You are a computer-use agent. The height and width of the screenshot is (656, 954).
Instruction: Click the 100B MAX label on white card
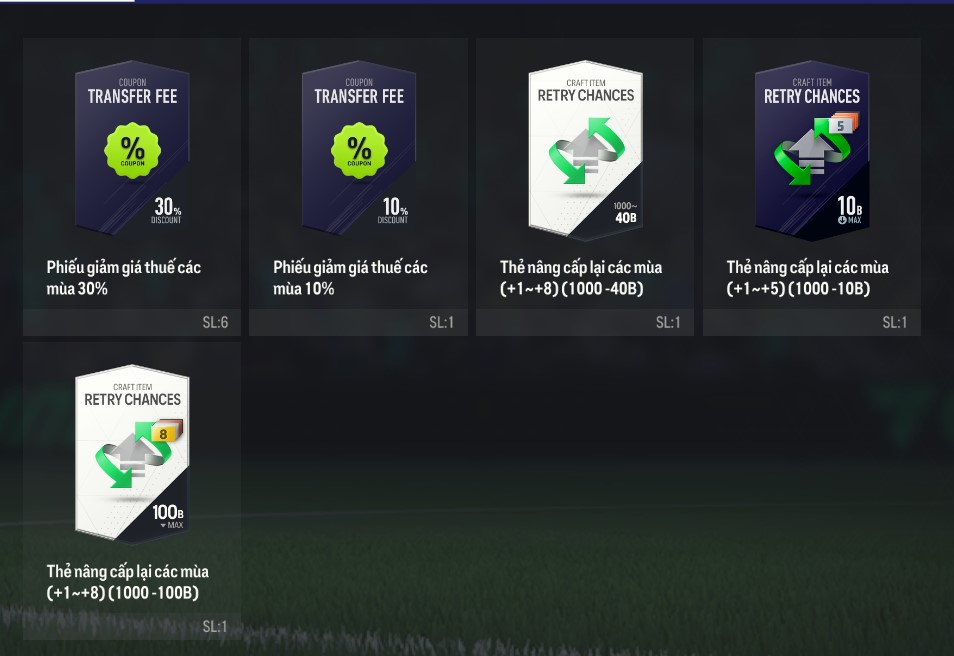tap(168, 516)
